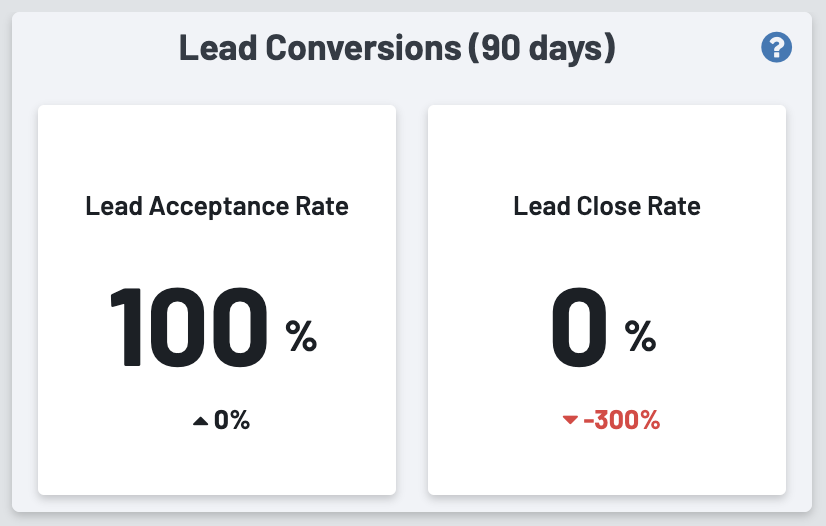Screen dimensions: 826x526
Task: Select the large 100 value
Action: click(189, 324)
